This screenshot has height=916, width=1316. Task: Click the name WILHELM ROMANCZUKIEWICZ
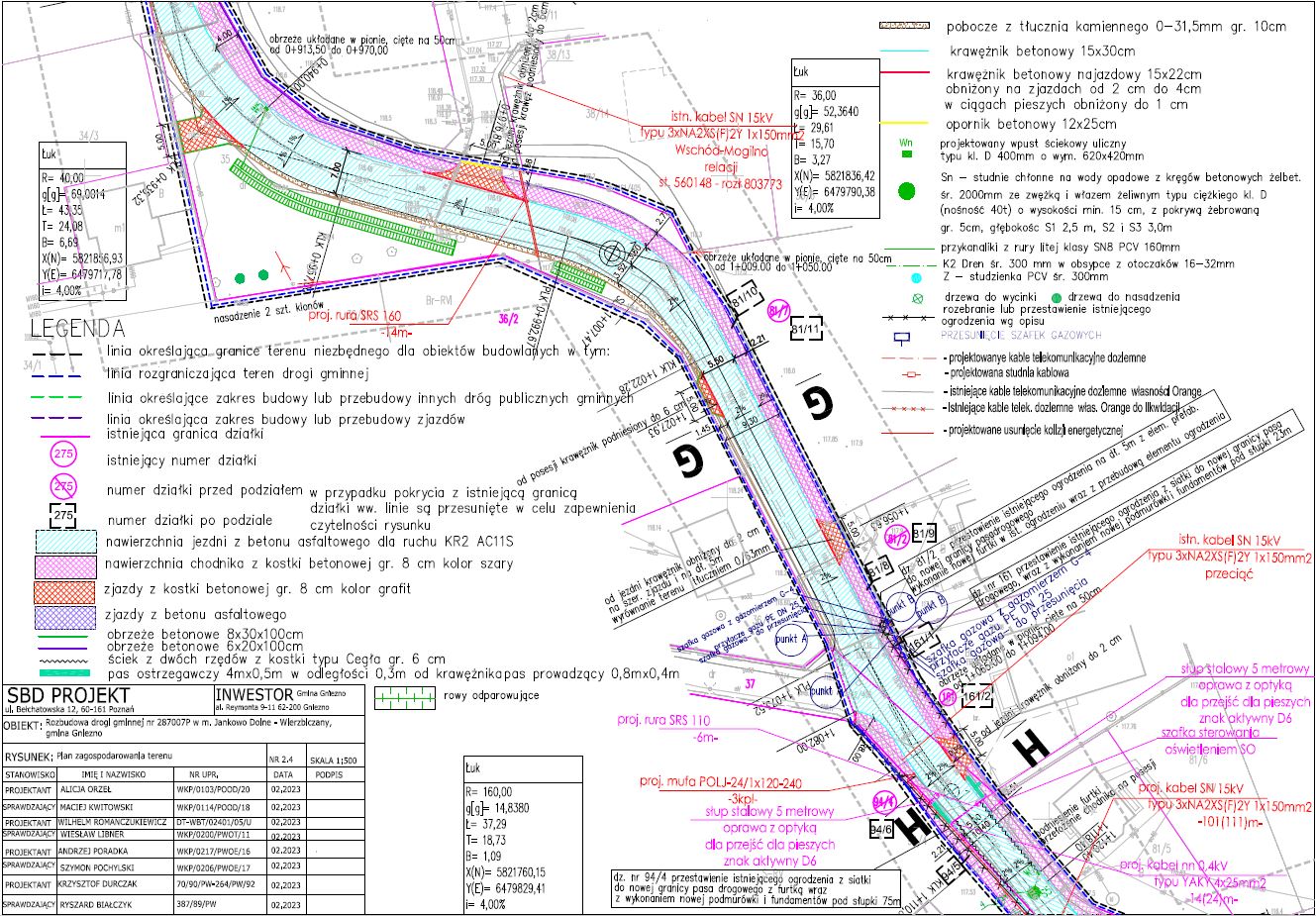(111, 822)
